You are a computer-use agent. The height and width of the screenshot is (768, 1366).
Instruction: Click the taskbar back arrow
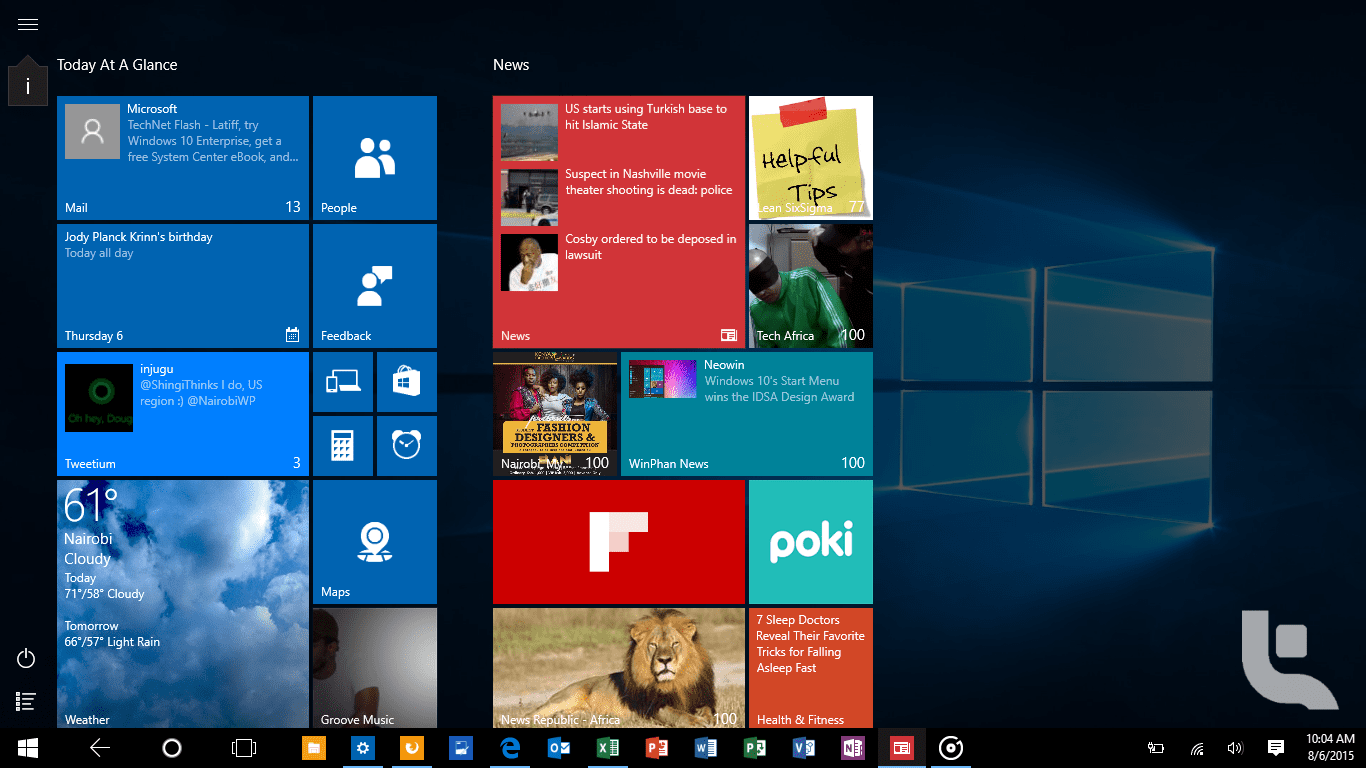pyautogui.click(x=99, y=748)
